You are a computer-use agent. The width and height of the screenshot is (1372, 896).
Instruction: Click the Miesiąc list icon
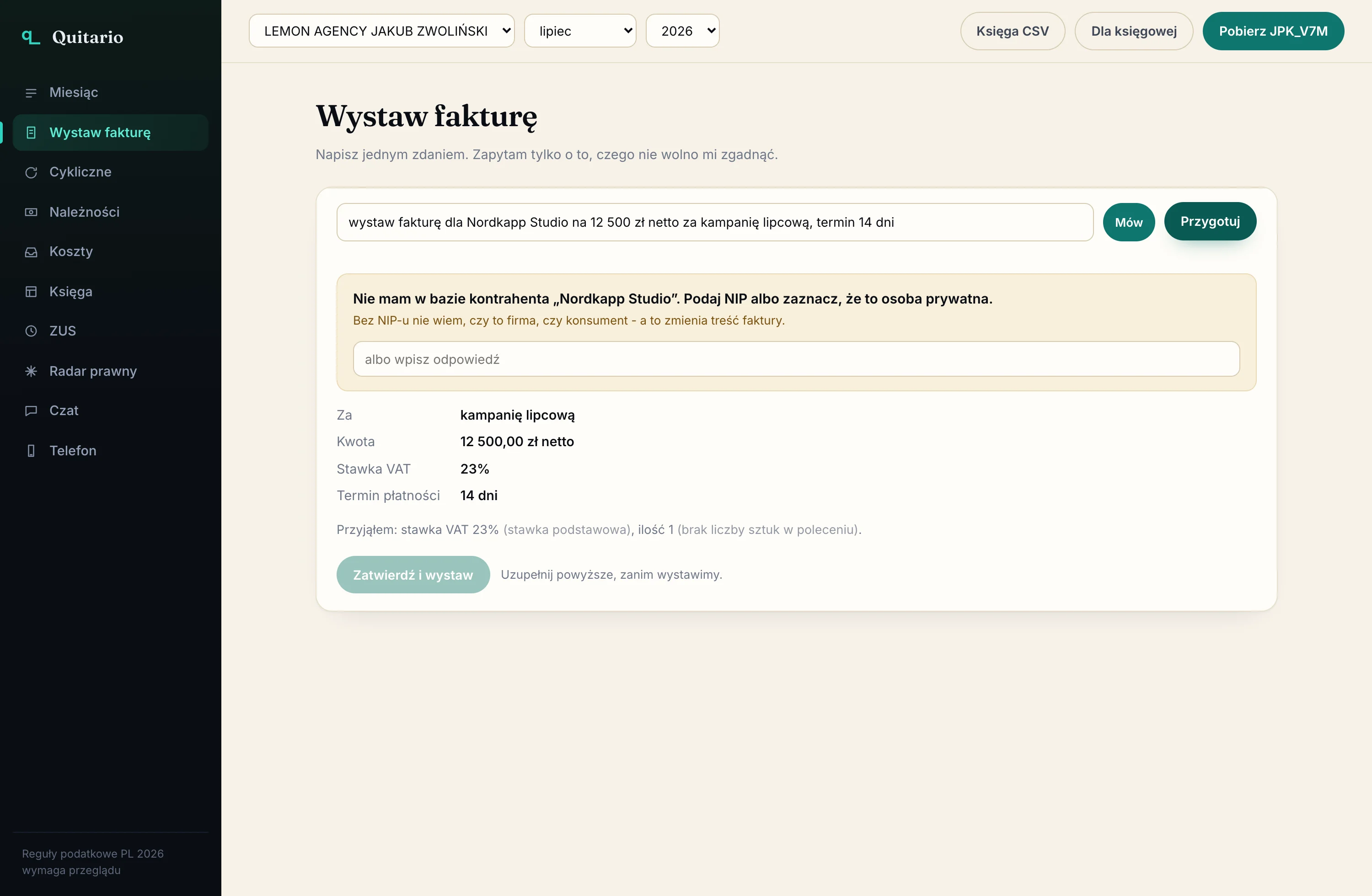pyautogui.click(x=31, y=93)
